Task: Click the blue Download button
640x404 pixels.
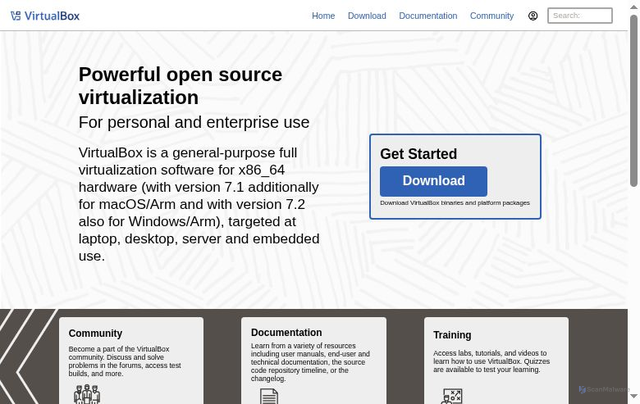Action: (433, 181)
